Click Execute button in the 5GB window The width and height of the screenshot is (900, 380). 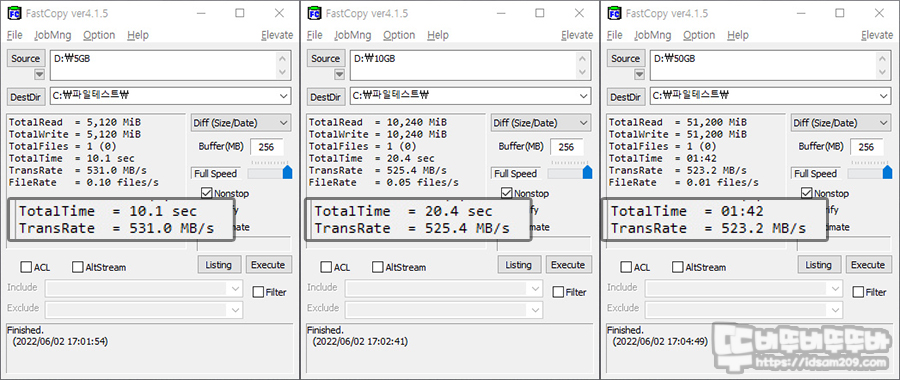coord(268,265)
